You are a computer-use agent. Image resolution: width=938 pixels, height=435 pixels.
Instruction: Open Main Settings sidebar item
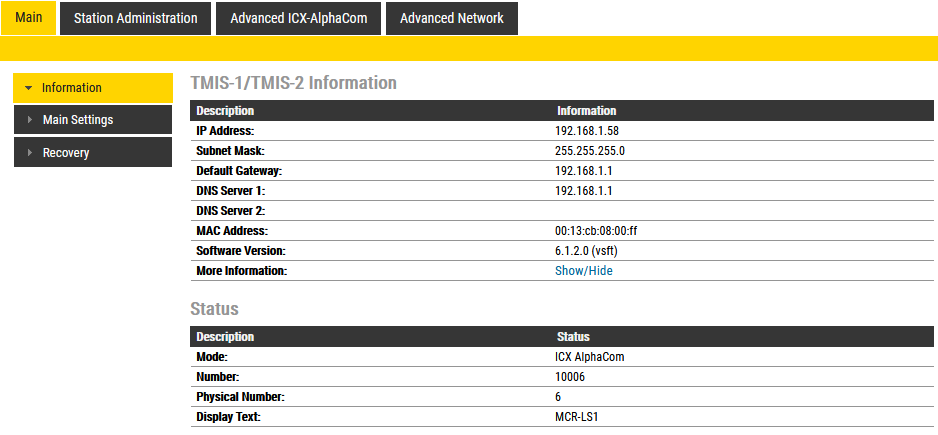pyautogui.click(x=78, y=120)
